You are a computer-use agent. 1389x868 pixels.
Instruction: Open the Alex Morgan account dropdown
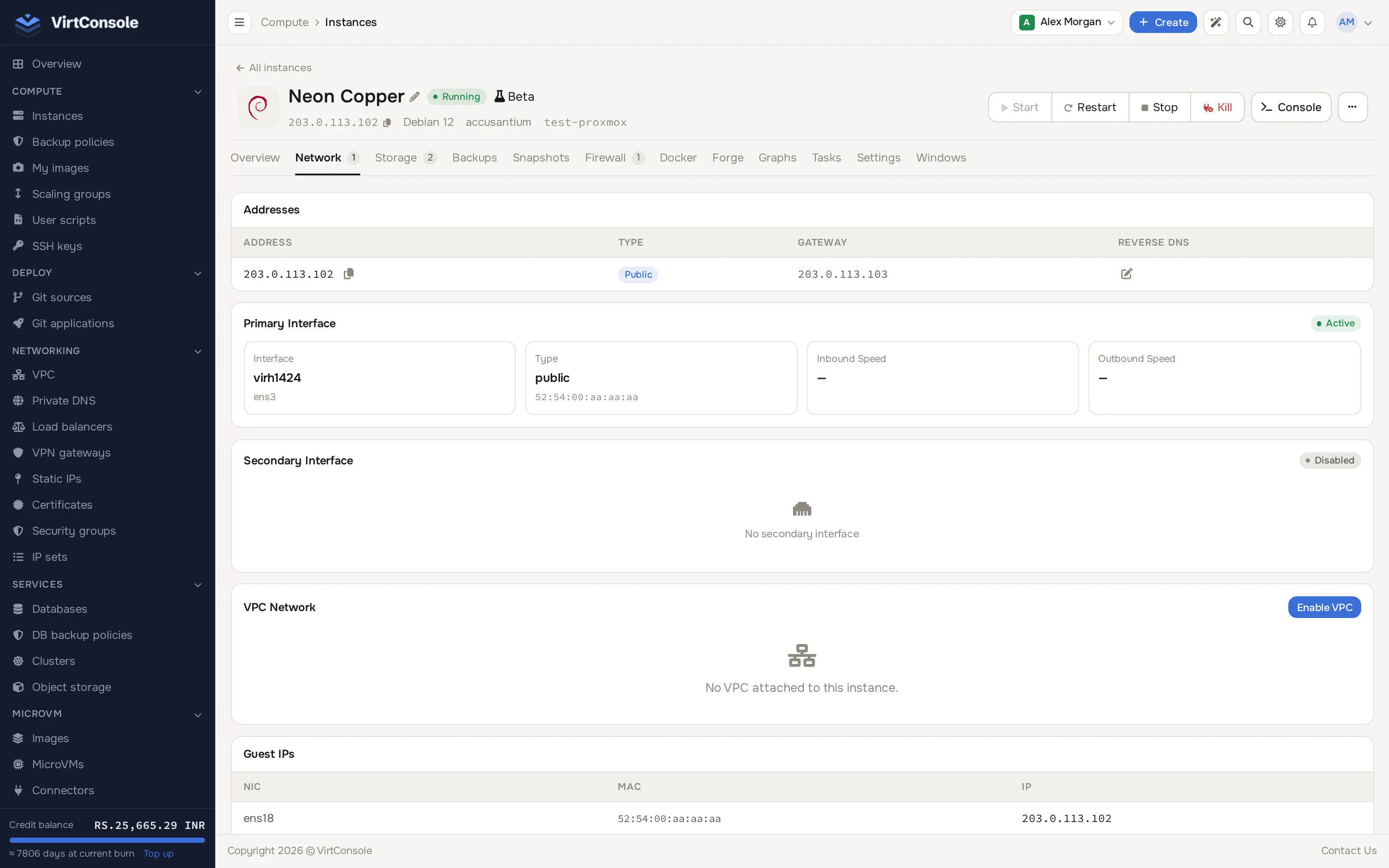pos(1066,23)
